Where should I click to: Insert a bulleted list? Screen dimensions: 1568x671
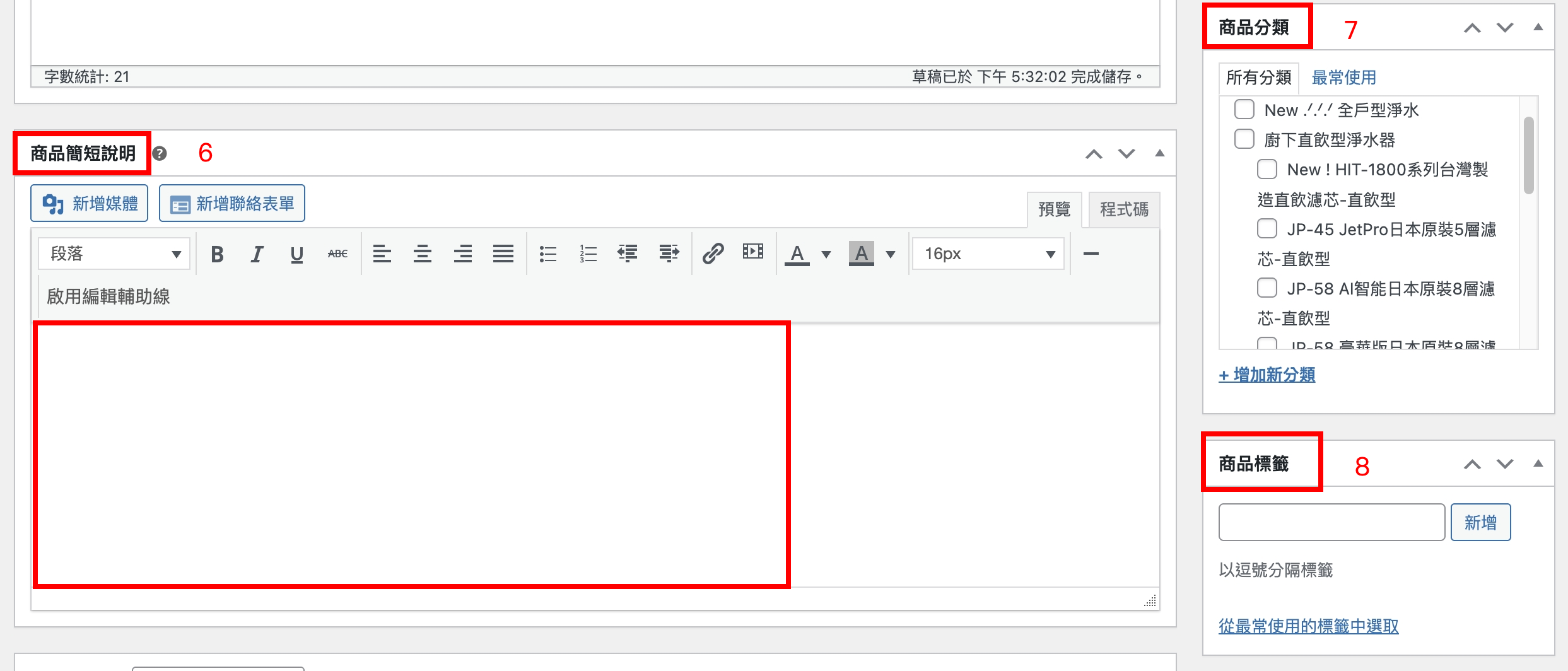tap(547, 254)
